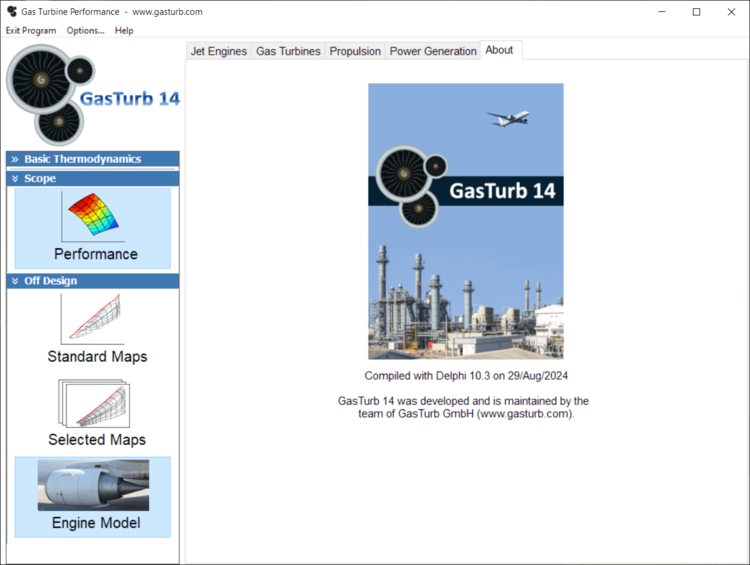Open the Gas Turbines tab
This screenshot has width=750, height=565.
pyautogui.click(x=288, y=51)
